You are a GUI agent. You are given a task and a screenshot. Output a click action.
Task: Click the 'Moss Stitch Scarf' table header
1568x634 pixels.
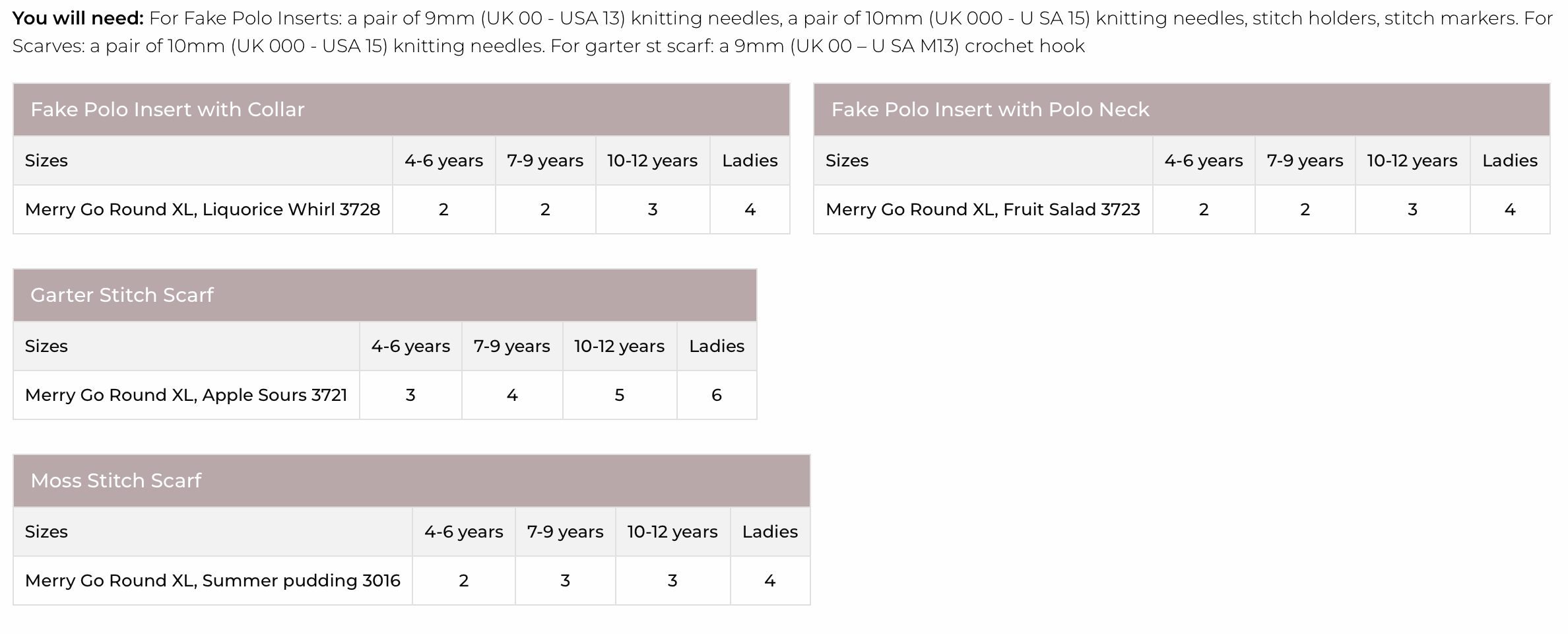(x=115, y=481)
